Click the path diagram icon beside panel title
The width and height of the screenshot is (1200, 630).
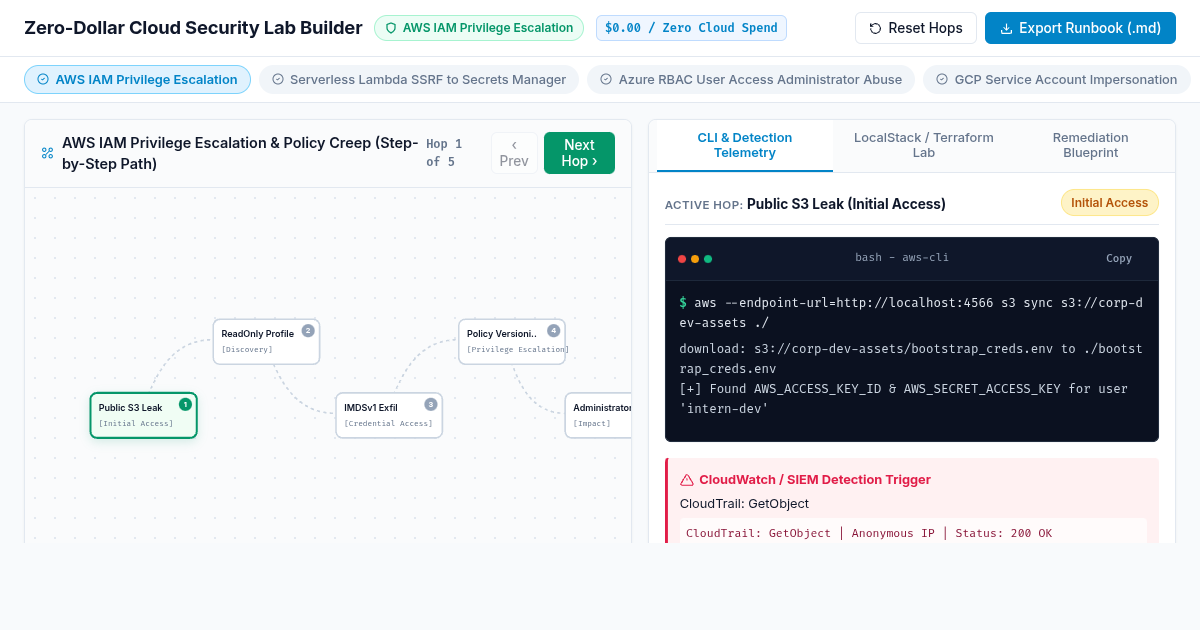(47, 153)
